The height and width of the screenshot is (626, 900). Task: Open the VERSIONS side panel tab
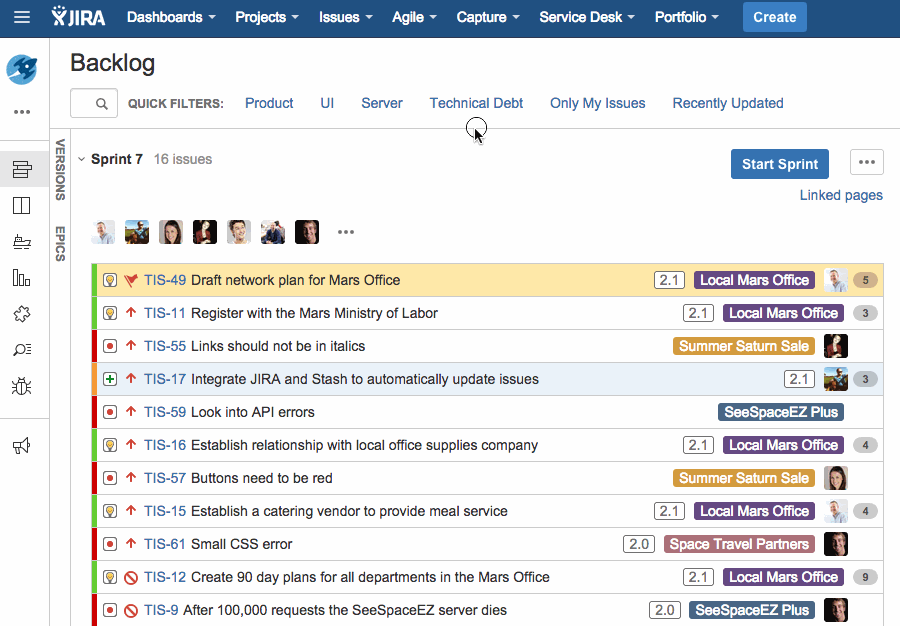(60, 170)
